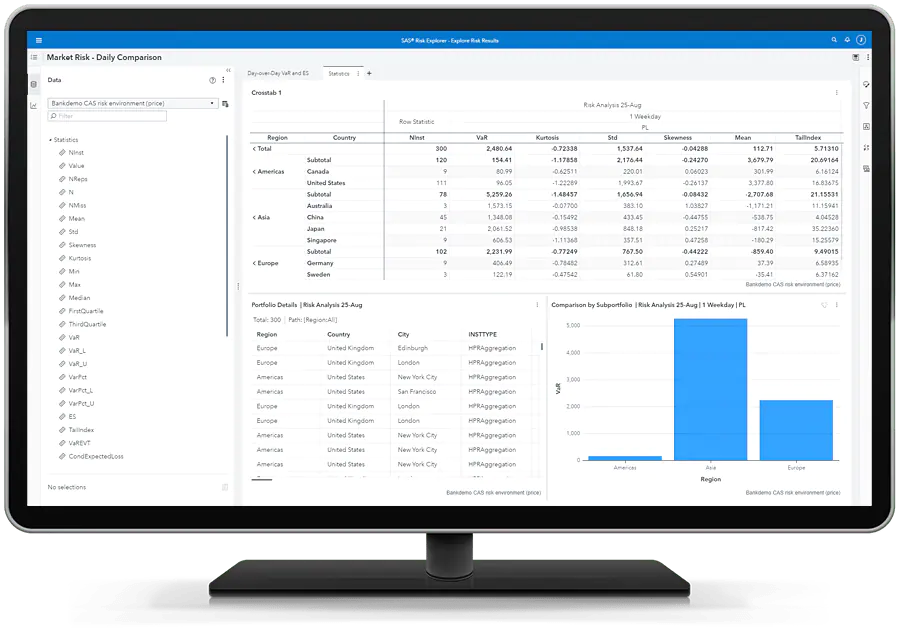Click the maximize icon on the Comparison by Subportfolio panel

coord(825,305)
